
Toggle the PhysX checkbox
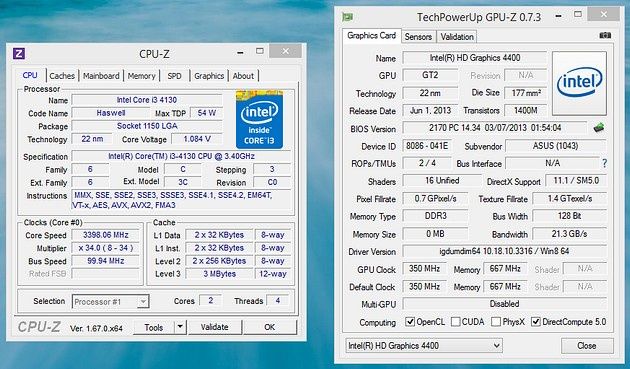point(496,322)
